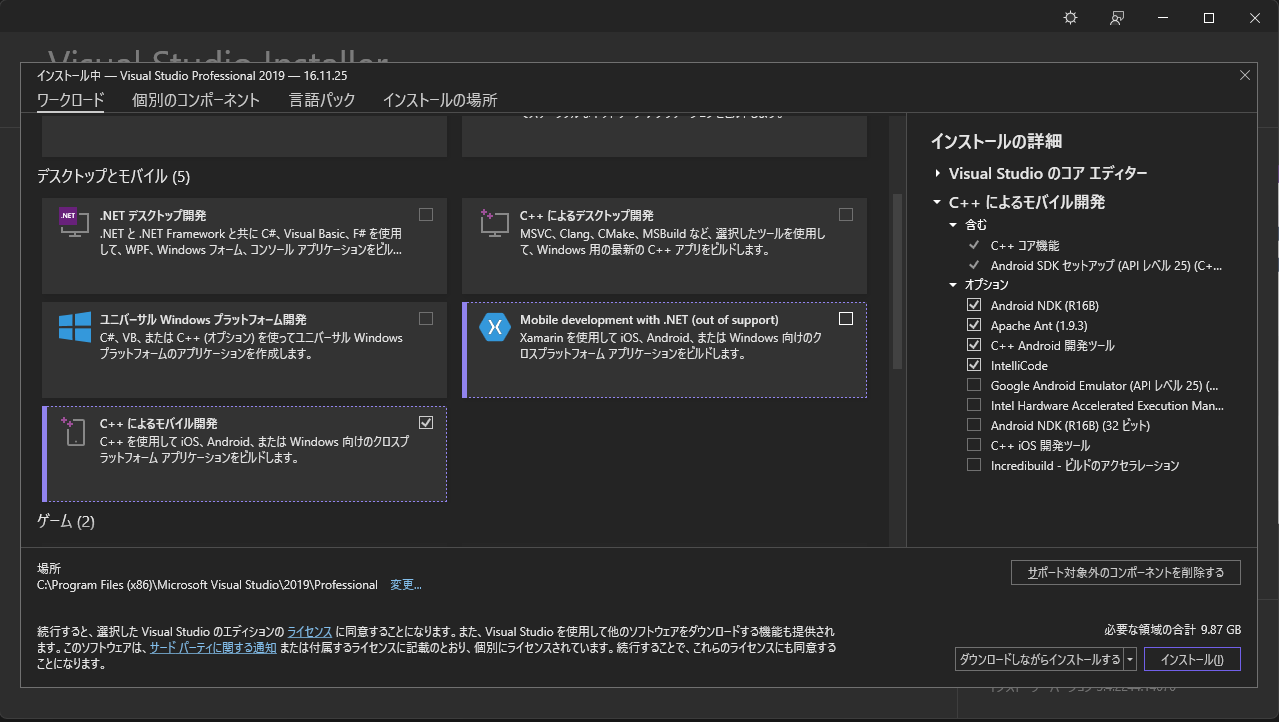The image size is (1279, 722).
Task: Select ダウンロードしながらインストールする install mode
Action: pos(1039,659)
